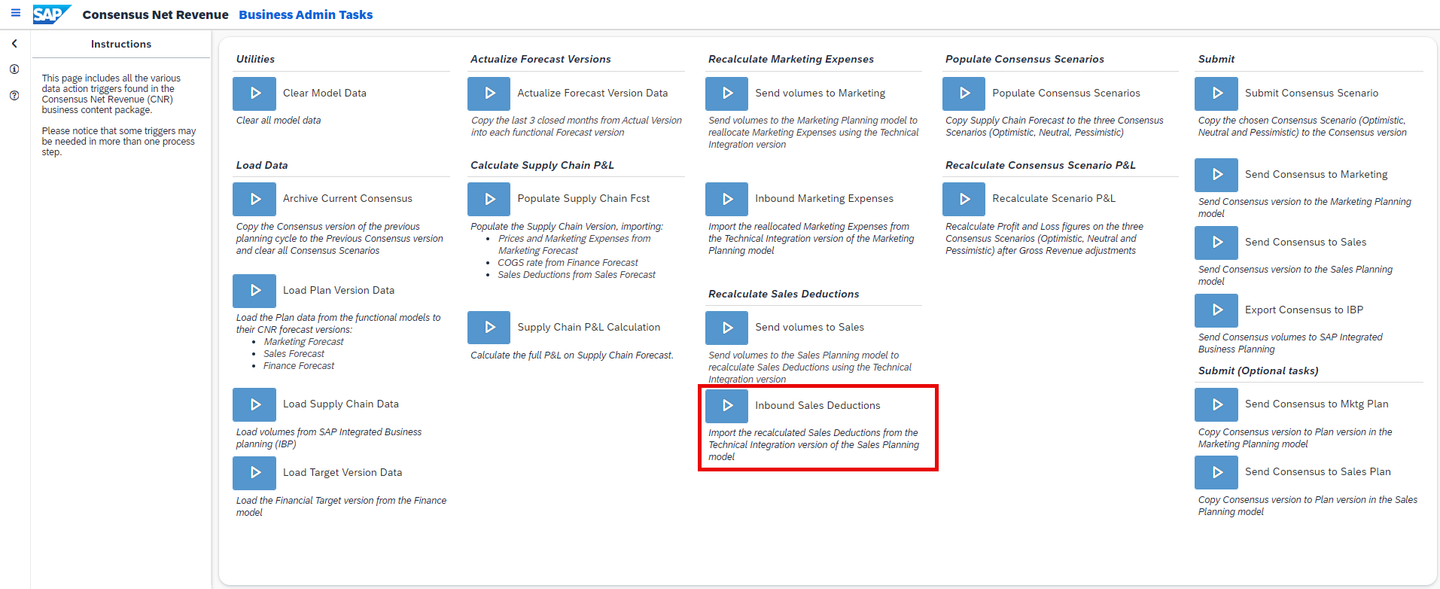Run the Populate Supply Chain Fcst trigger
The image size is (1440, 589).
(x=489, y=199)
